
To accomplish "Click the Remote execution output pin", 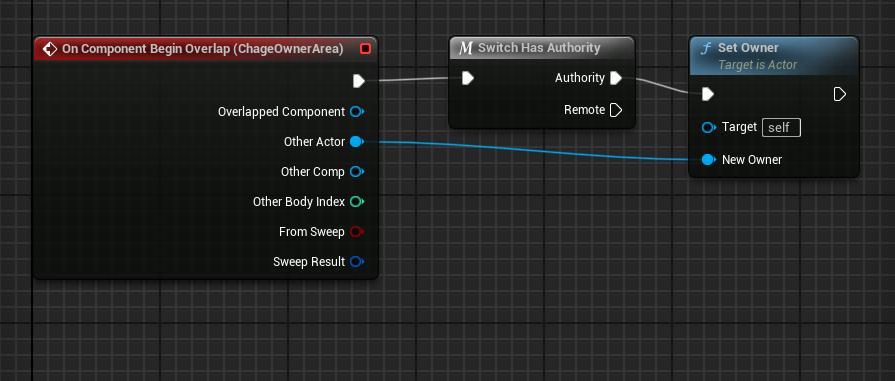I will (x=615, y=110).
